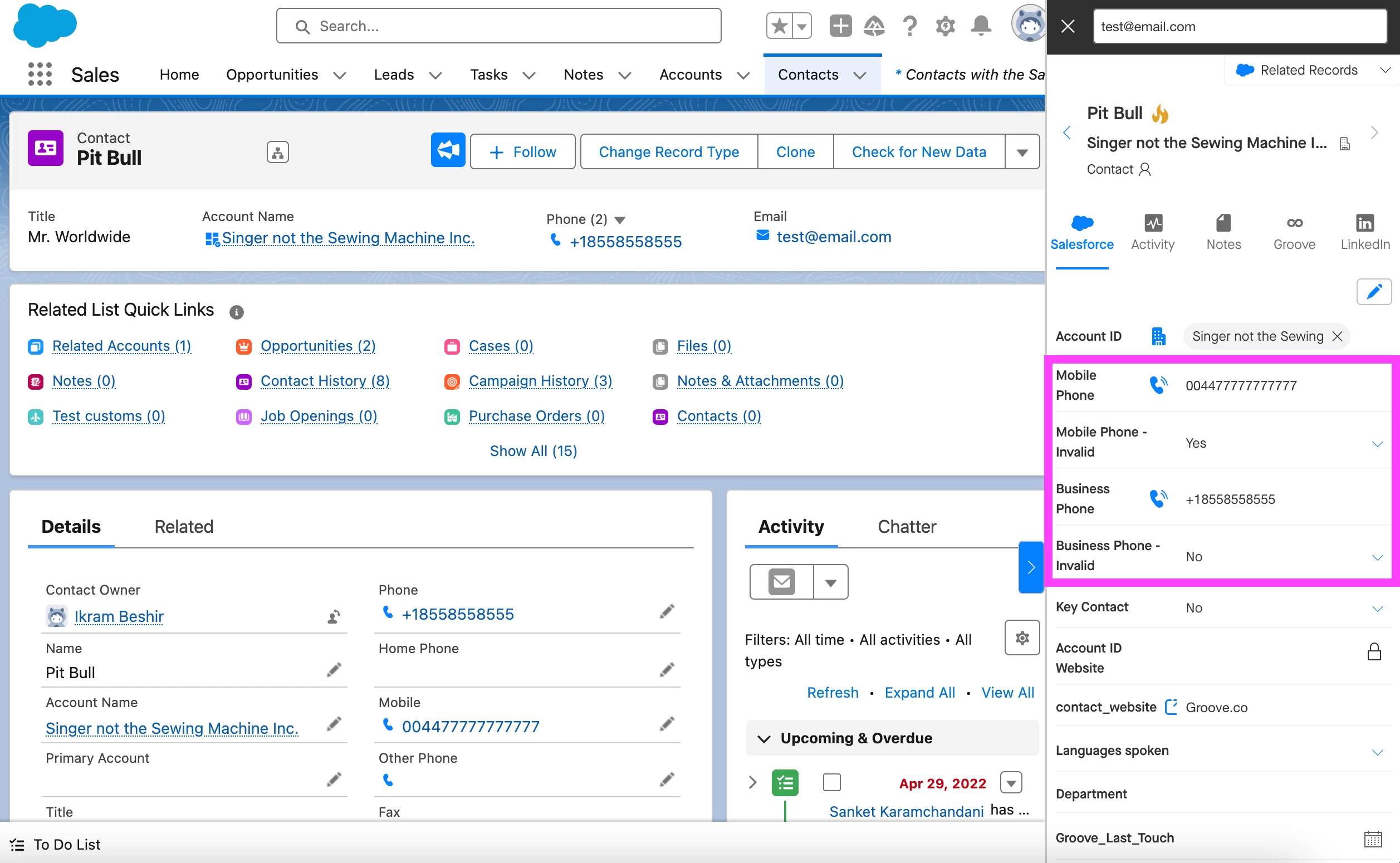Open the notifications bell
Image resolution: width=1400 pixels, height=863 pixels.
coord(981,26)
